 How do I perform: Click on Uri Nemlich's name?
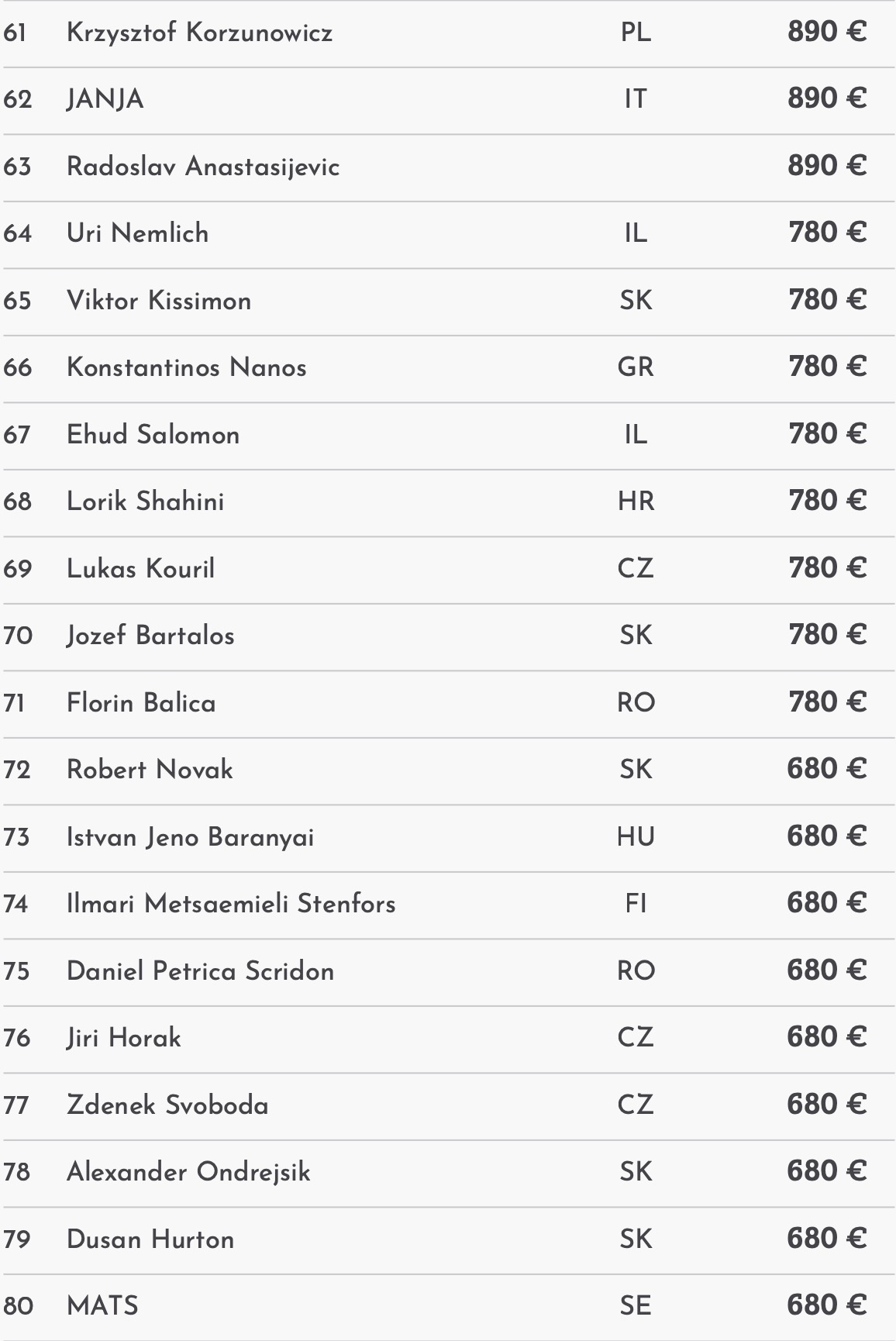tap(137, 233)
